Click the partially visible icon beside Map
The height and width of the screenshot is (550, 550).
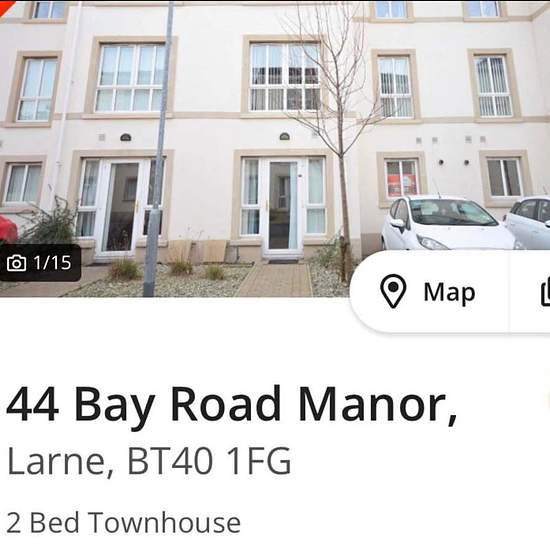(545, 292)
